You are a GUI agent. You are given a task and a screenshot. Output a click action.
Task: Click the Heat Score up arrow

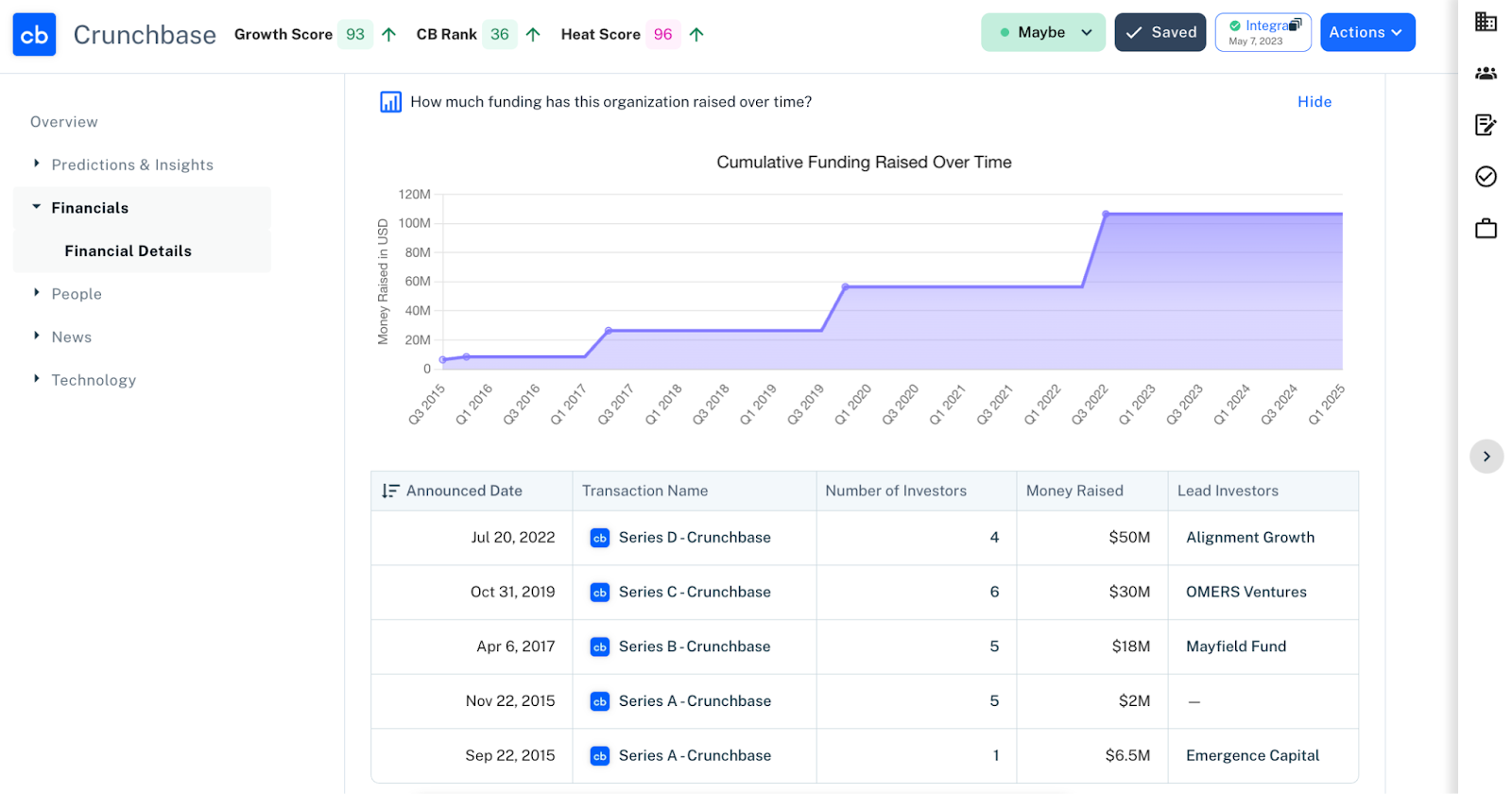696,35
